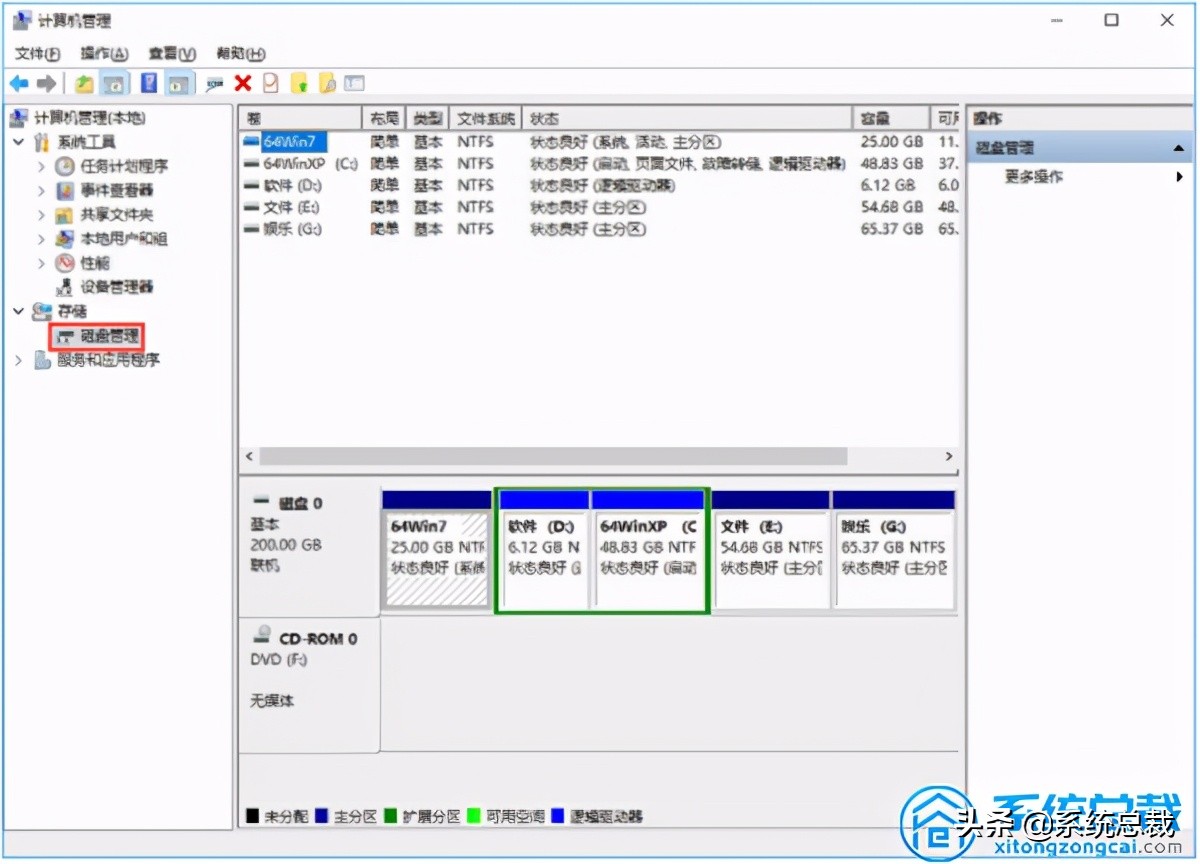Click the back navigation arrow in the toolbar

(x=18, y=83)
